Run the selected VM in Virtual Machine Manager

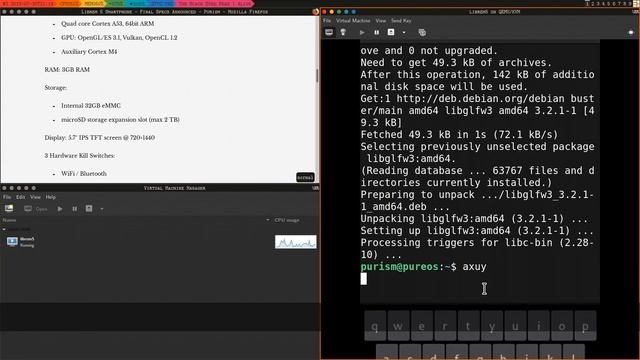click(60, 209)
